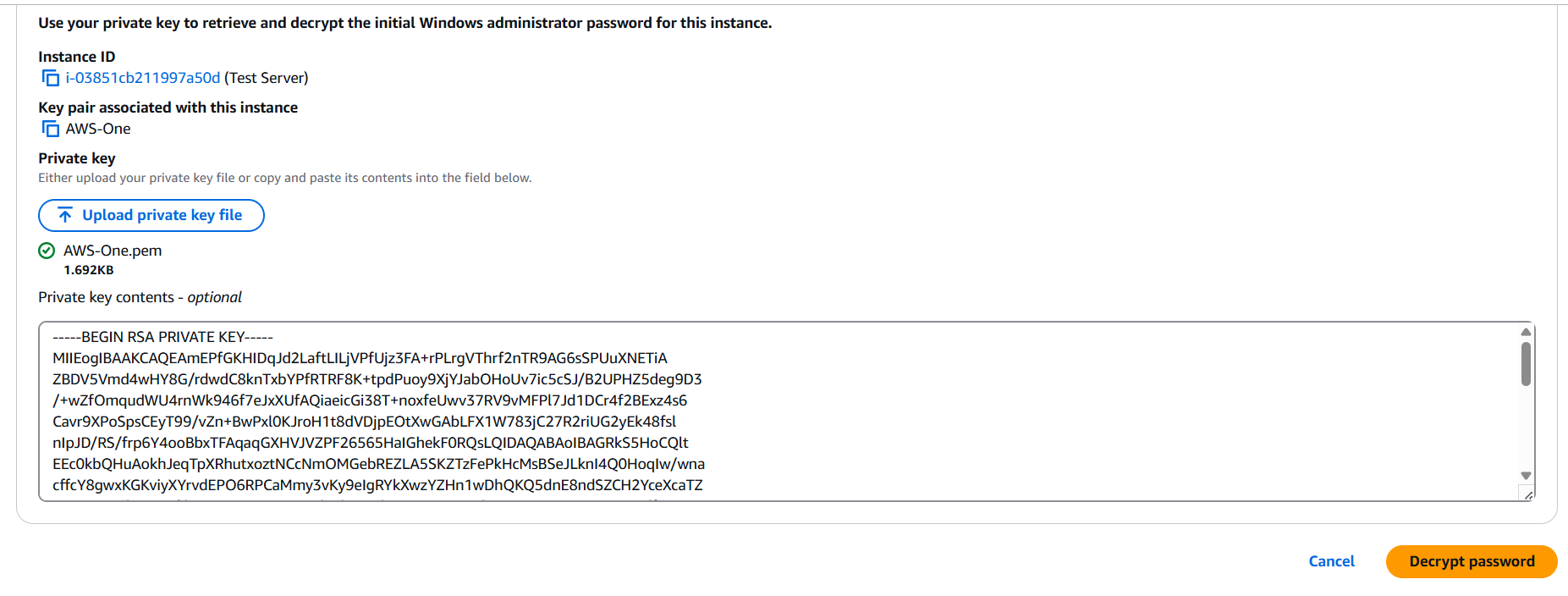Image resolution: width=1568 pixels, height=596 pixels.
Task: Open instance i-03851cb211997a50d link
Action: pos(143,78)
